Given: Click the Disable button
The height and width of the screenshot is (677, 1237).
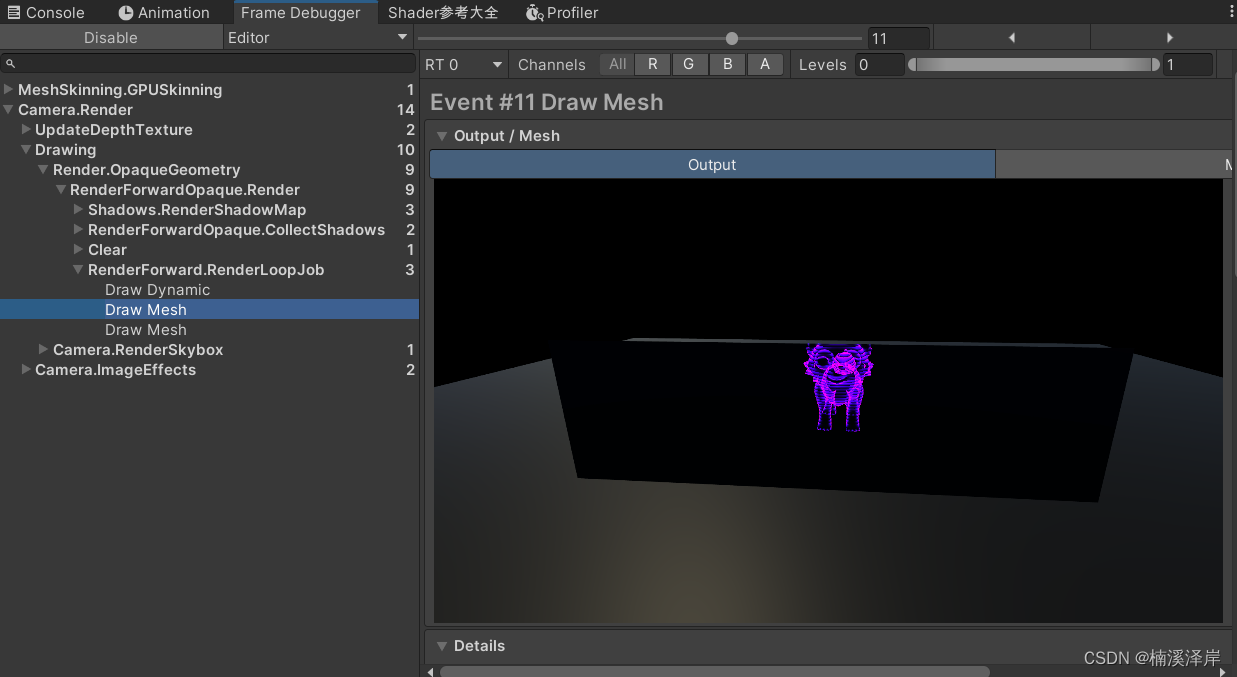Looking at the screenshot, I should (111, 36).
